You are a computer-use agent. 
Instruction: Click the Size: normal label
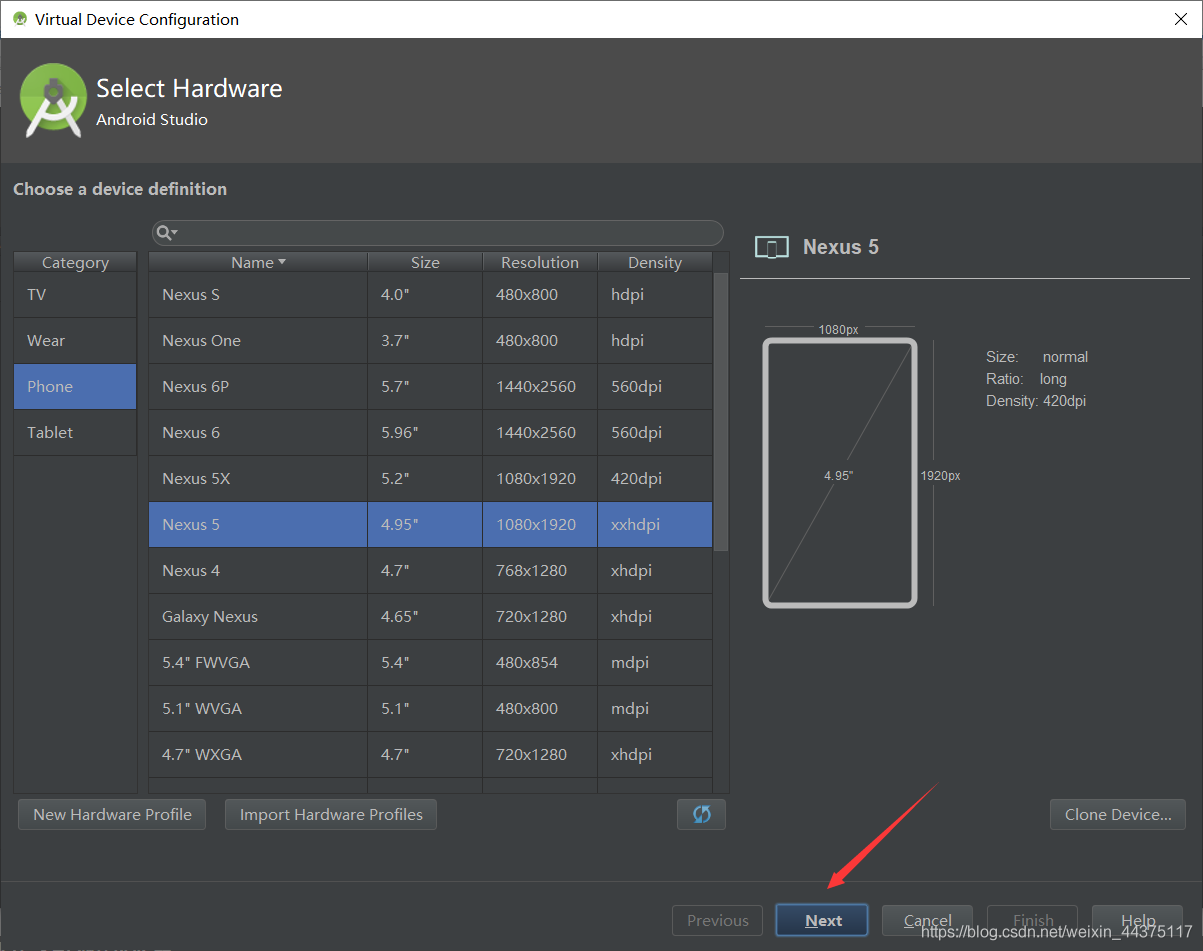click(1037, 357)
